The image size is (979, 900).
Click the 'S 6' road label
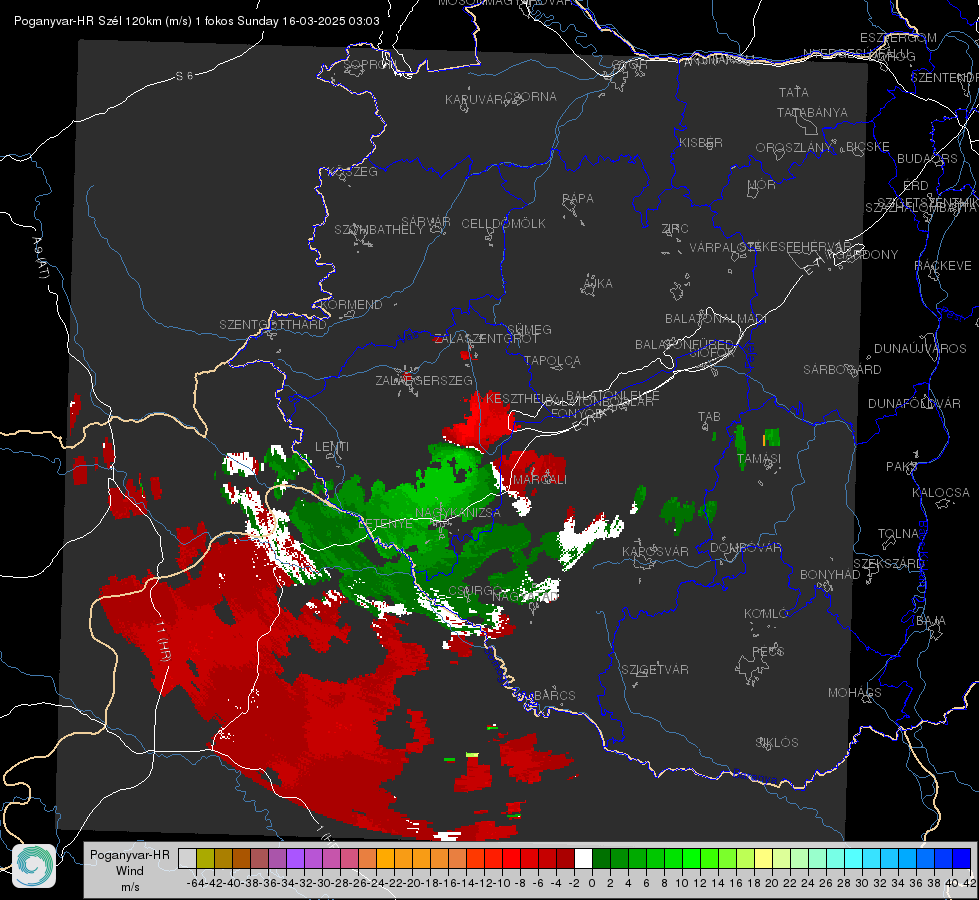[x=184, y=76]
